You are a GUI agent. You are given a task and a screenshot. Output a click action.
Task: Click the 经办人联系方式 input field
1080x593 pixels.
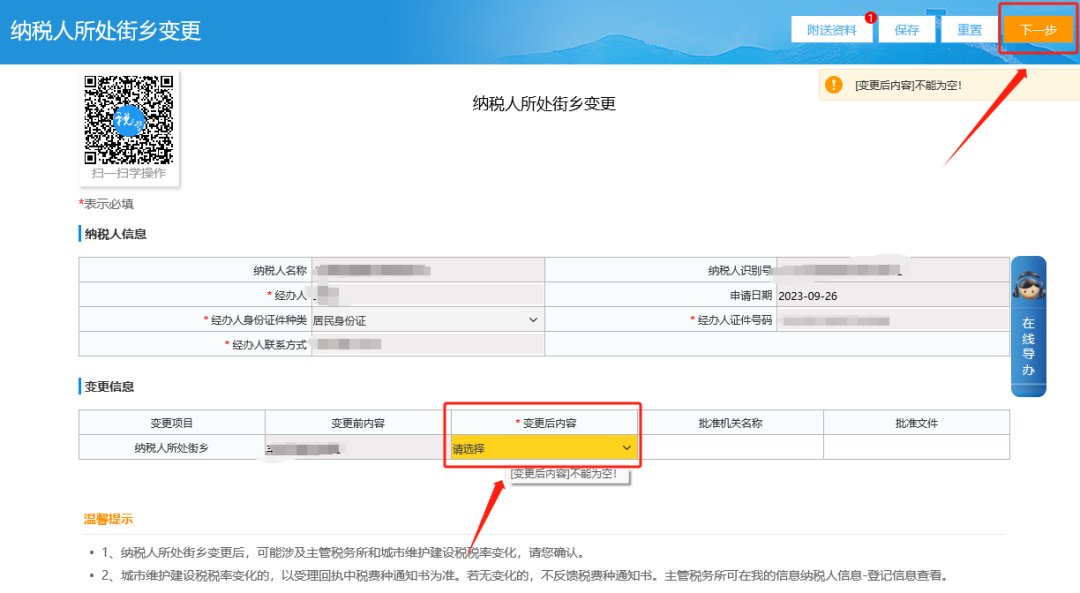427,344
